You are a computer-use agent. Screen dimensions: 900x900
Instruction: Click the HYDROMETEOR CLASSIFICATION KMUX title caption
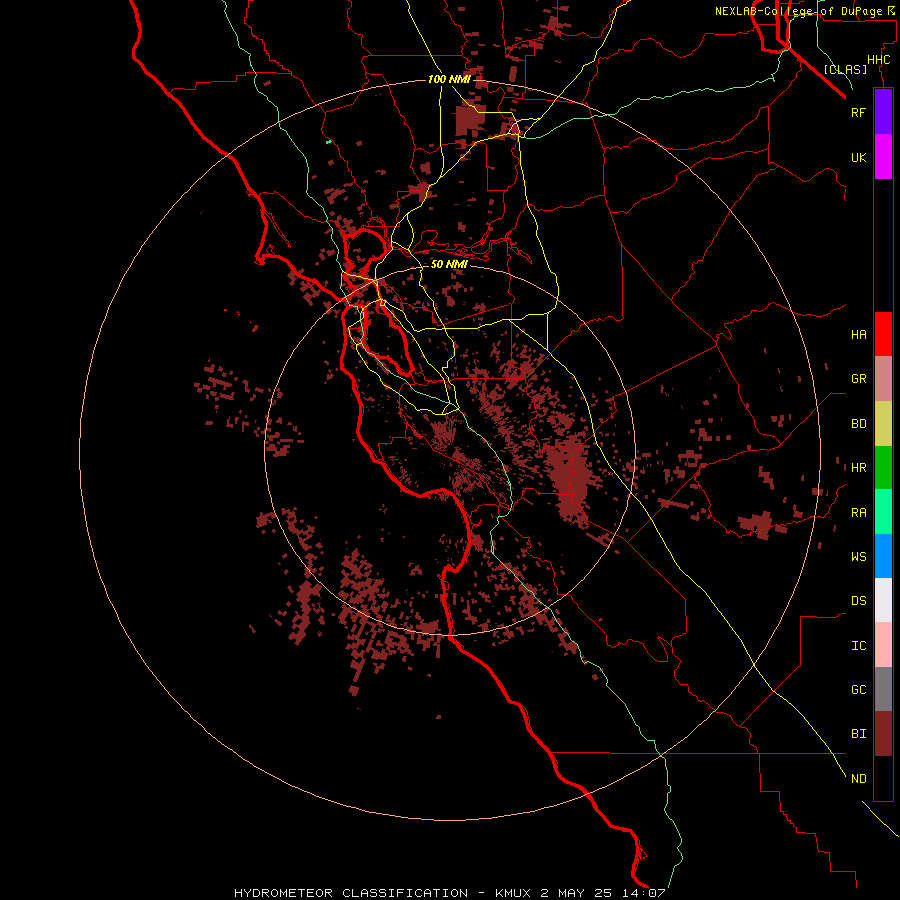[449, 893]
